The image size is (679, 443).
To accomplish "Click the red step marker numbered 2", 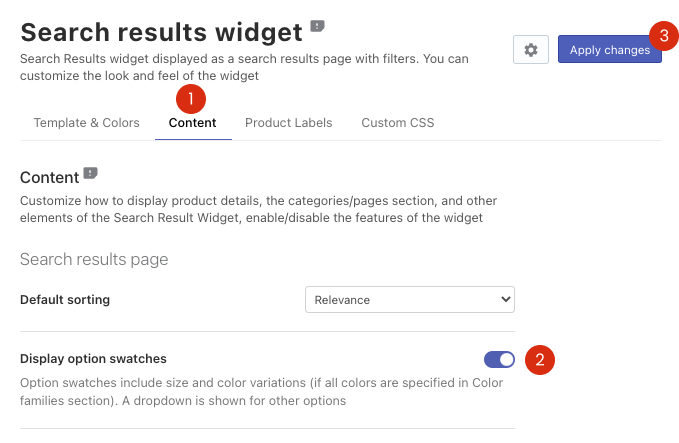I will coord(540,360).
